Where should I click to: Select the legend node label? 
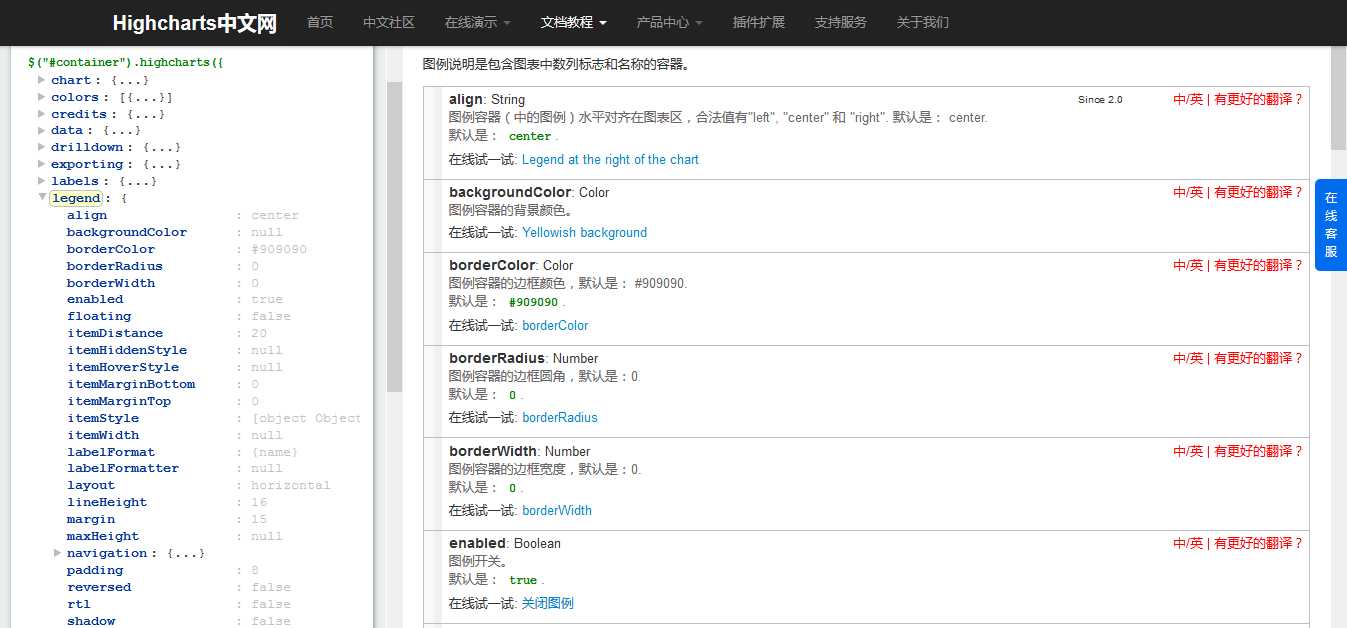76,198
